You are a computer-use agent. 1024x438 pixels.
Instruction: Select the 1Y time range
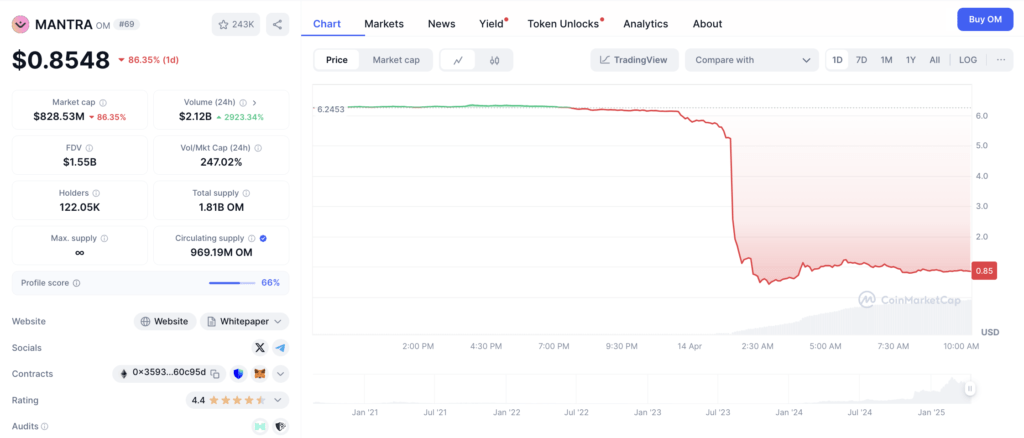pyautogui.click(x=910, y=60)
